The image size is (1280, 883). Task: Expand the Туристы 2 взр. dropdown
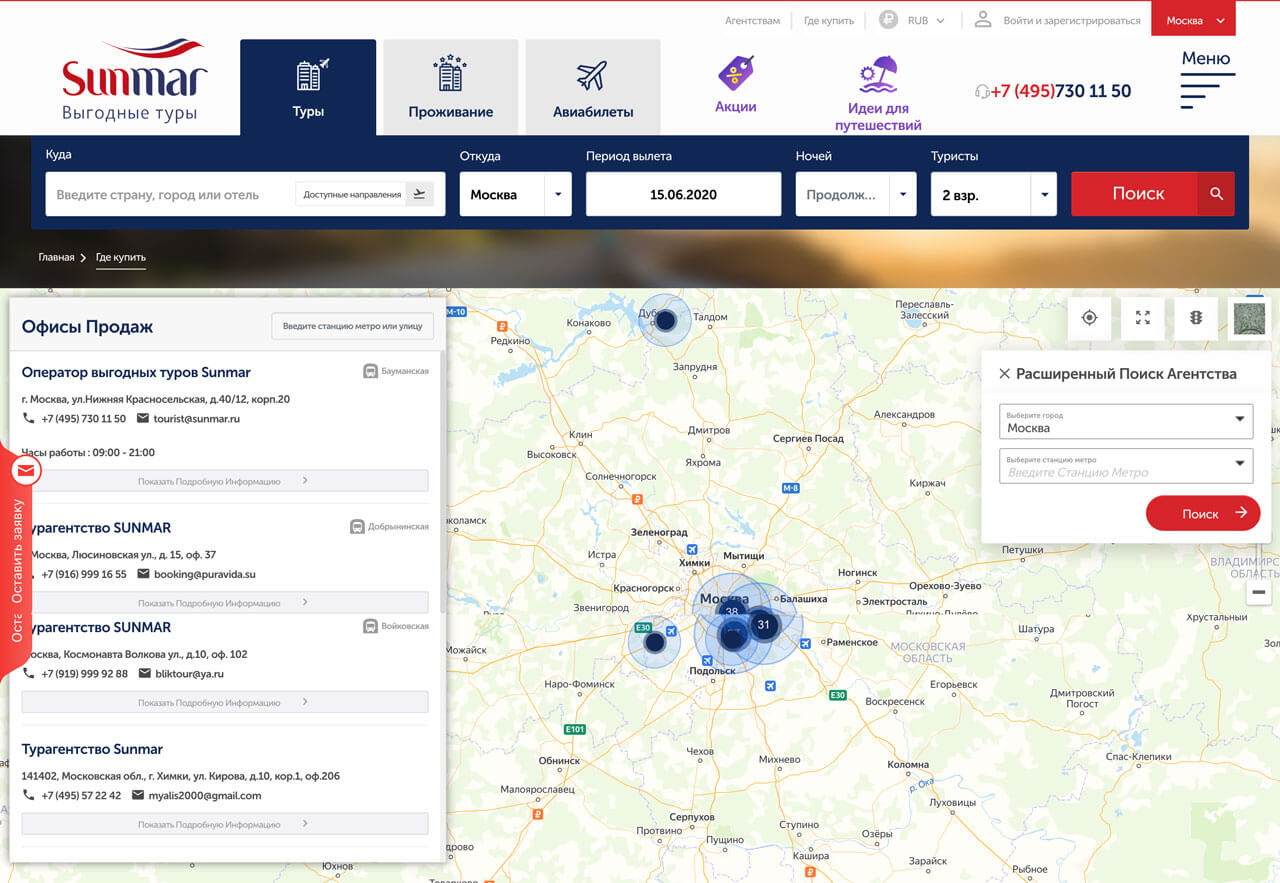click(994, 194)
